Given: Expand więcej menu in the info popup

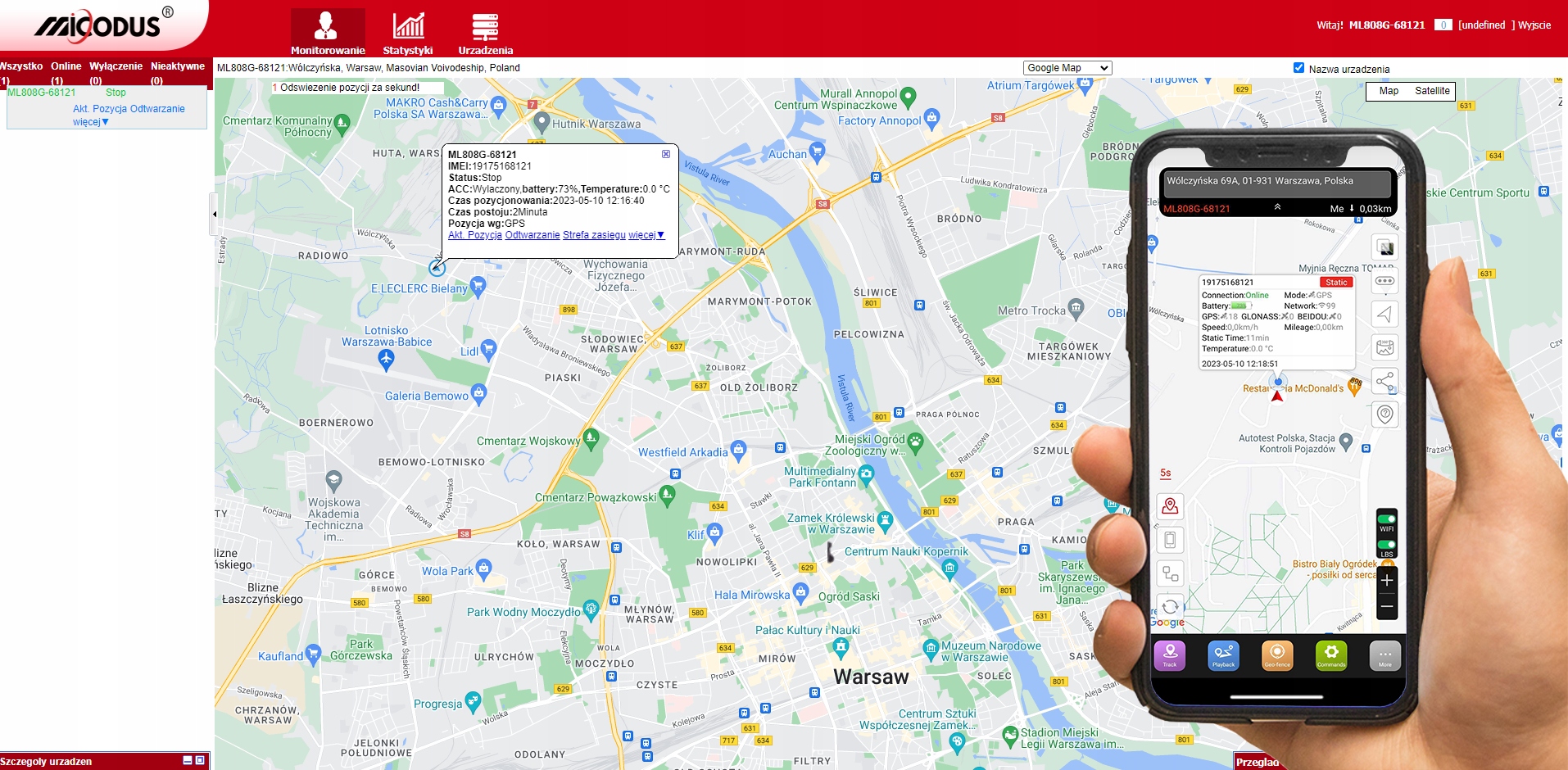Looking at the screenshot, I should (x=646, y=235).
